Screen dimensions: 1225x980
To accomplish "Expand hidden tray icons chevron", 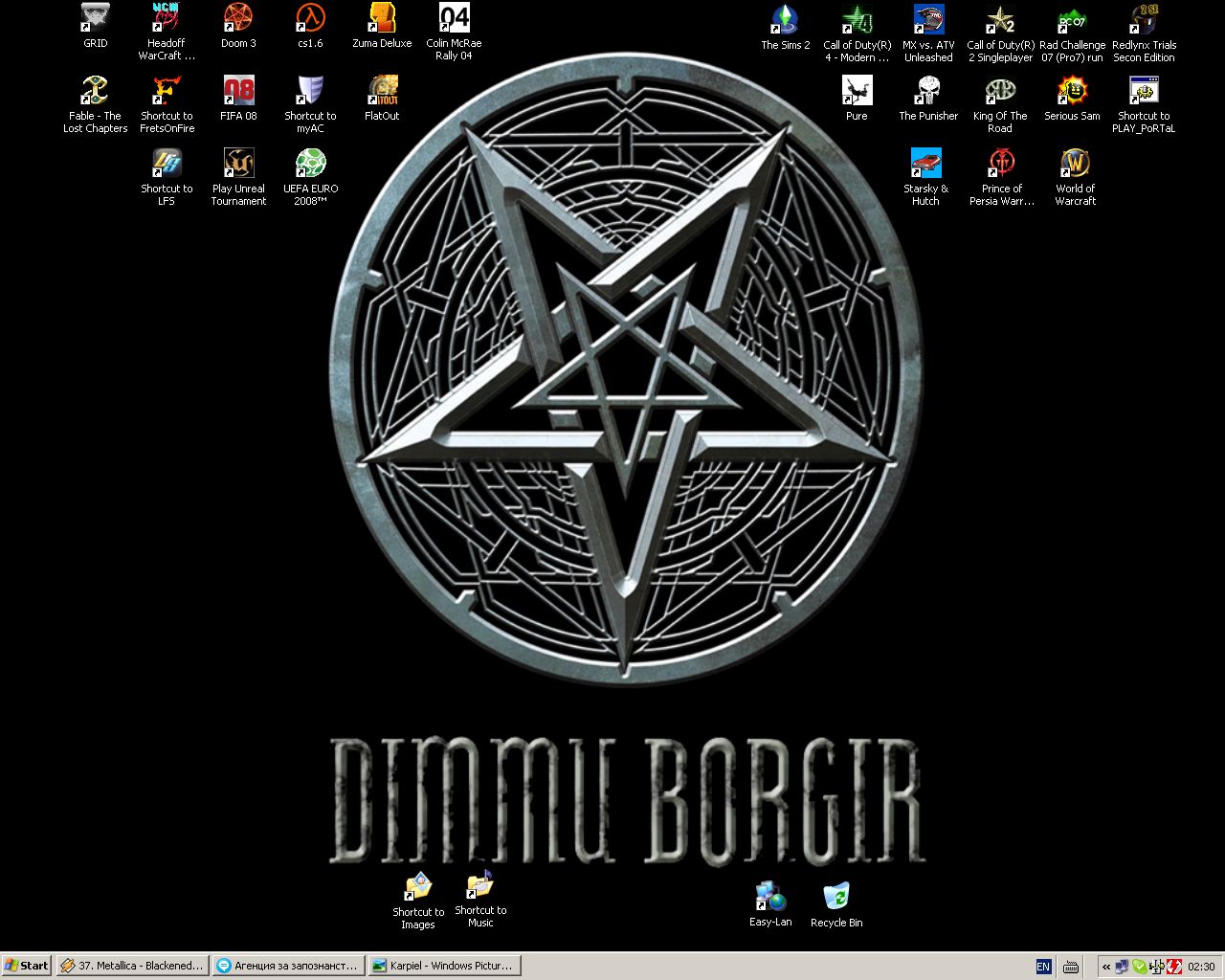I will tap(1105, 967).
